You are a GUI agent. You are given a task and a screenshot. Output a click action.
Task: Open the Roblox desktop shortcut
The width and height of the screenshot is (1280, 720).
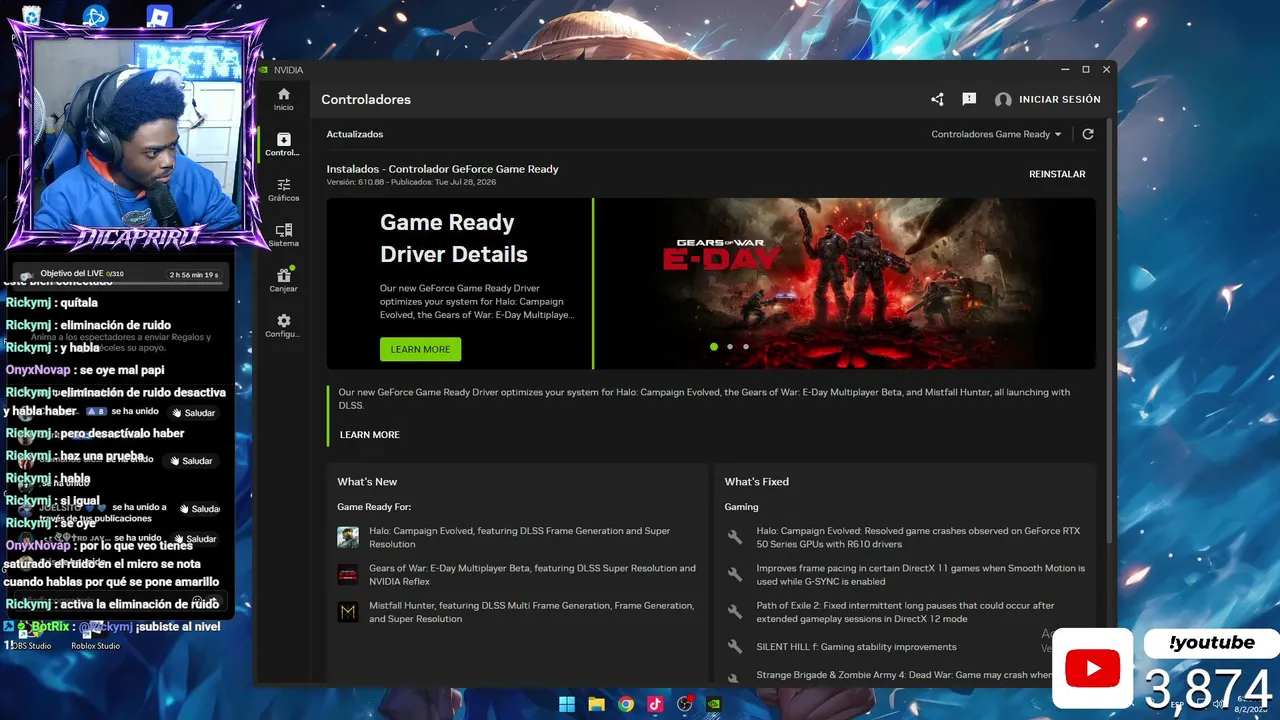pos(160,17)
